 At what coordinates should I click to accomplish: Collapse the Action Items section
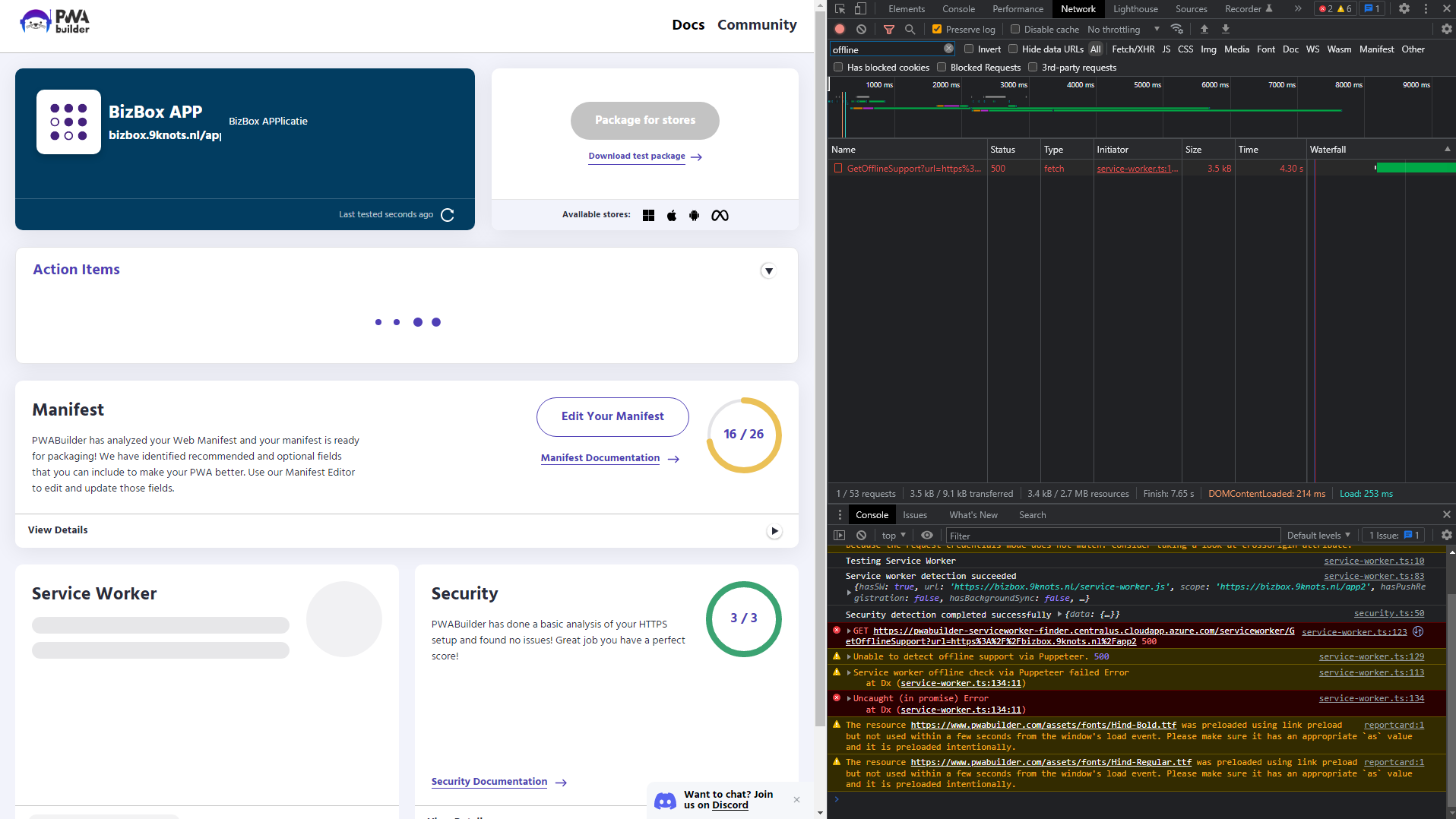(768, 270)
